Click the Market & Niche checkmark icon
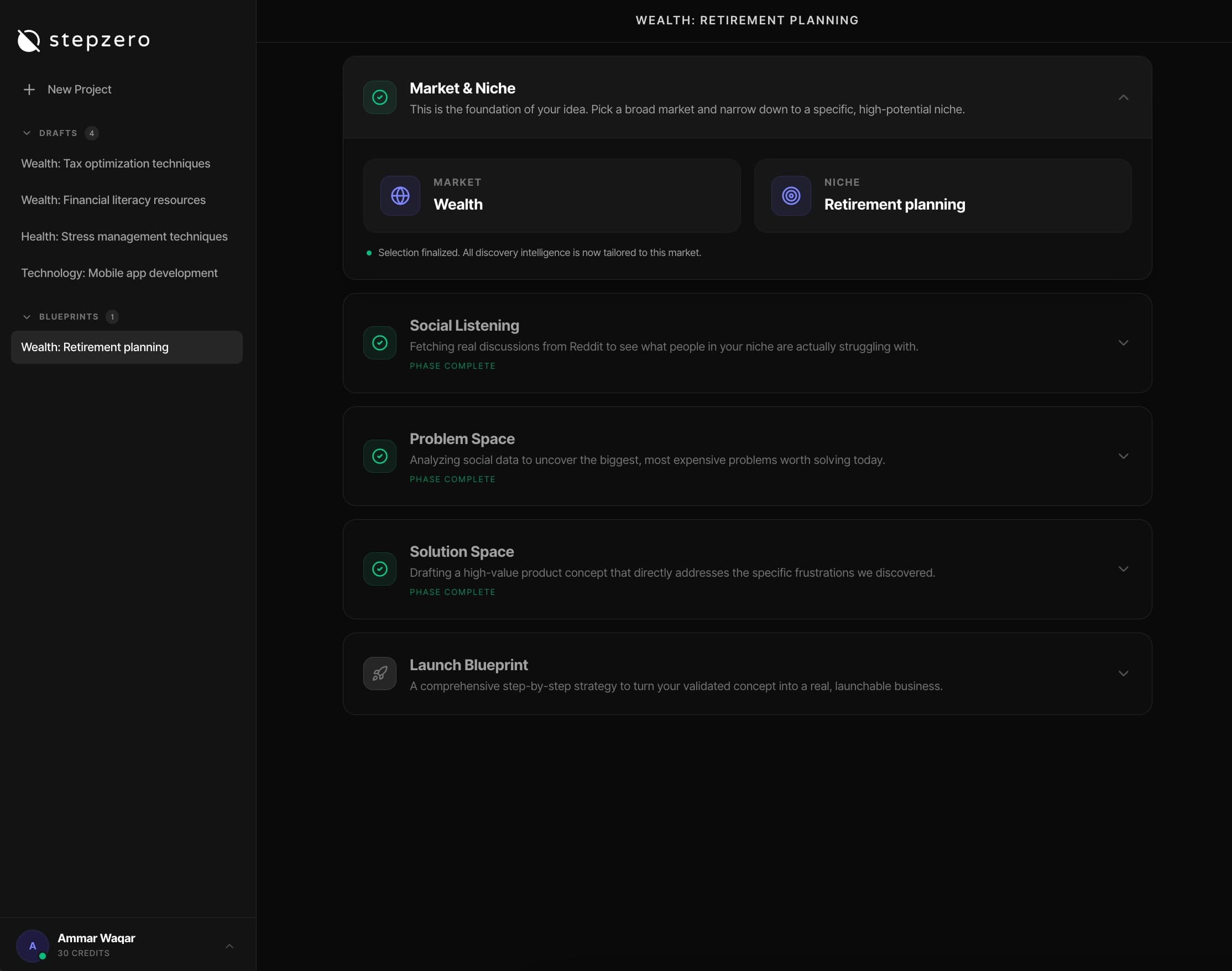The height and width of the screenshot is (971, 1232). pyautogui.click(x=380, y=97)
